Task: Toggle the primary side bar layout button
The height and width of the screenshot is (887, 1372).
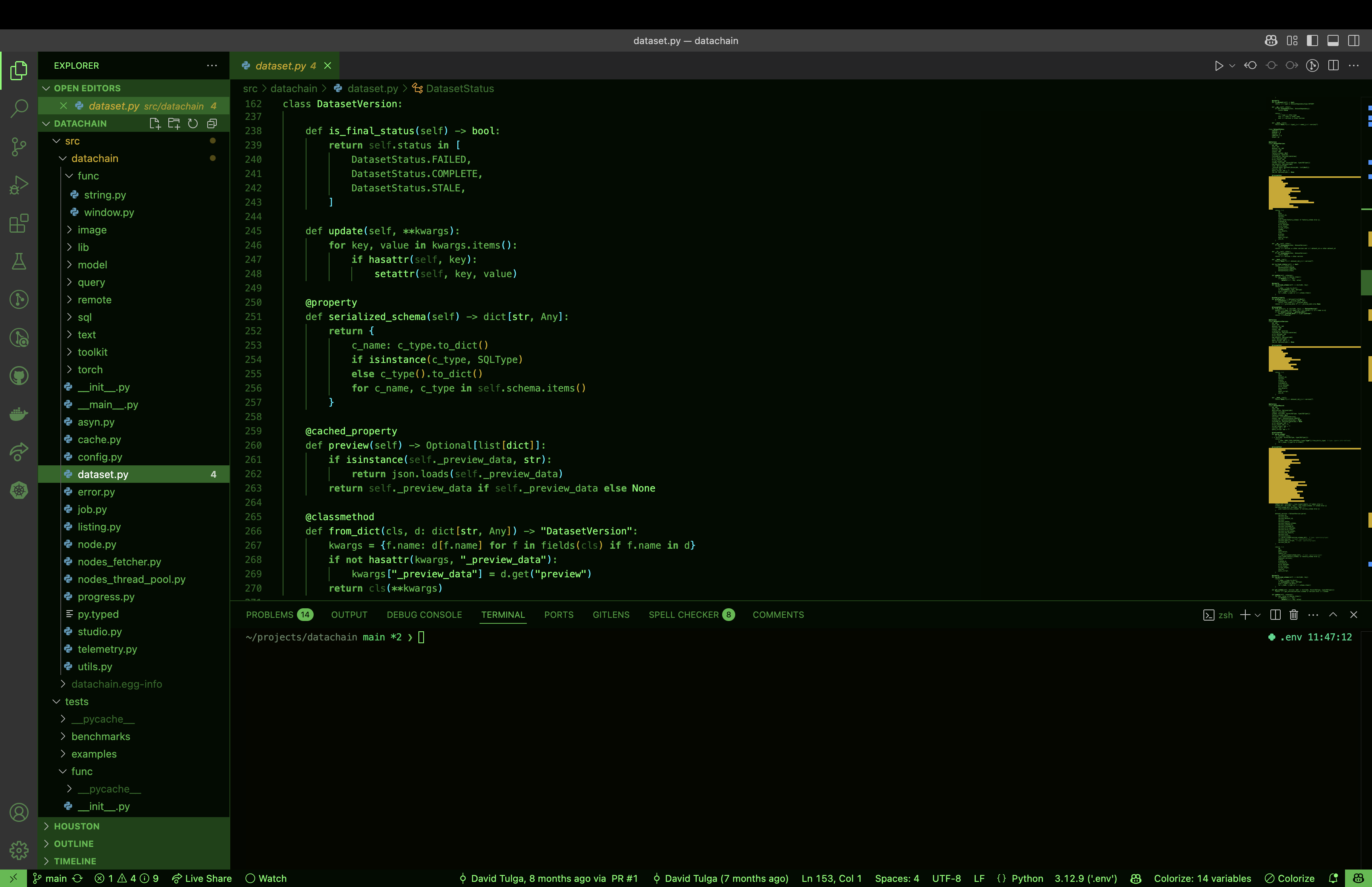Action: tap(1312, 40)
